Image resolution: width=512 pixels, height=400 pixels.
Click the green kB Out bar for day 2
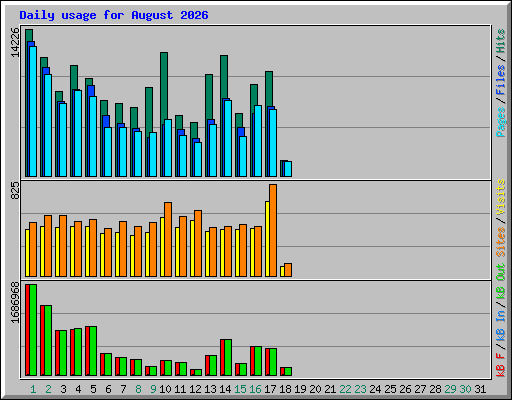(48, 340)
